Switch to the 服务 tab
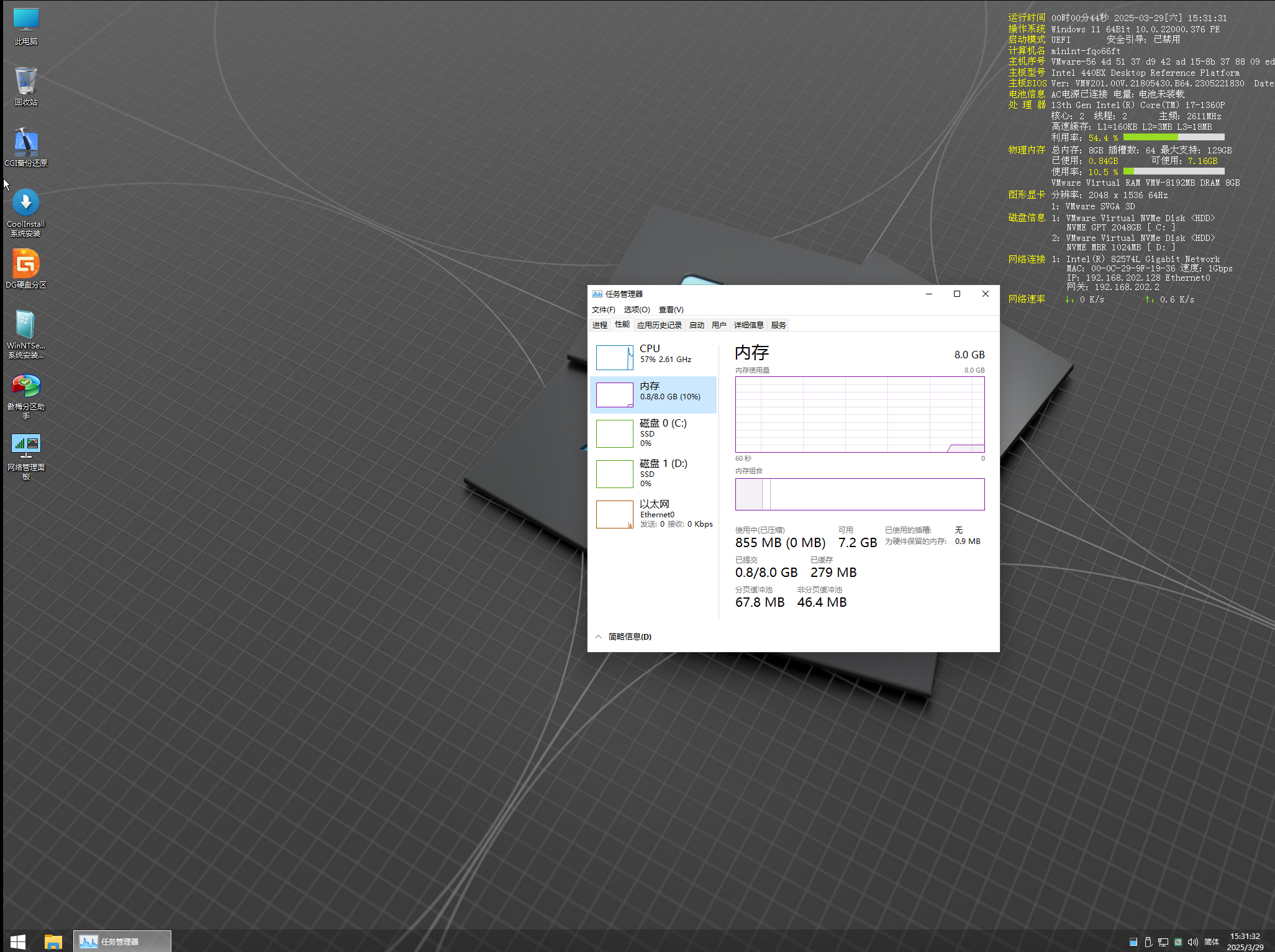This screenshot has height=952, width=1275. coord(779,325)
